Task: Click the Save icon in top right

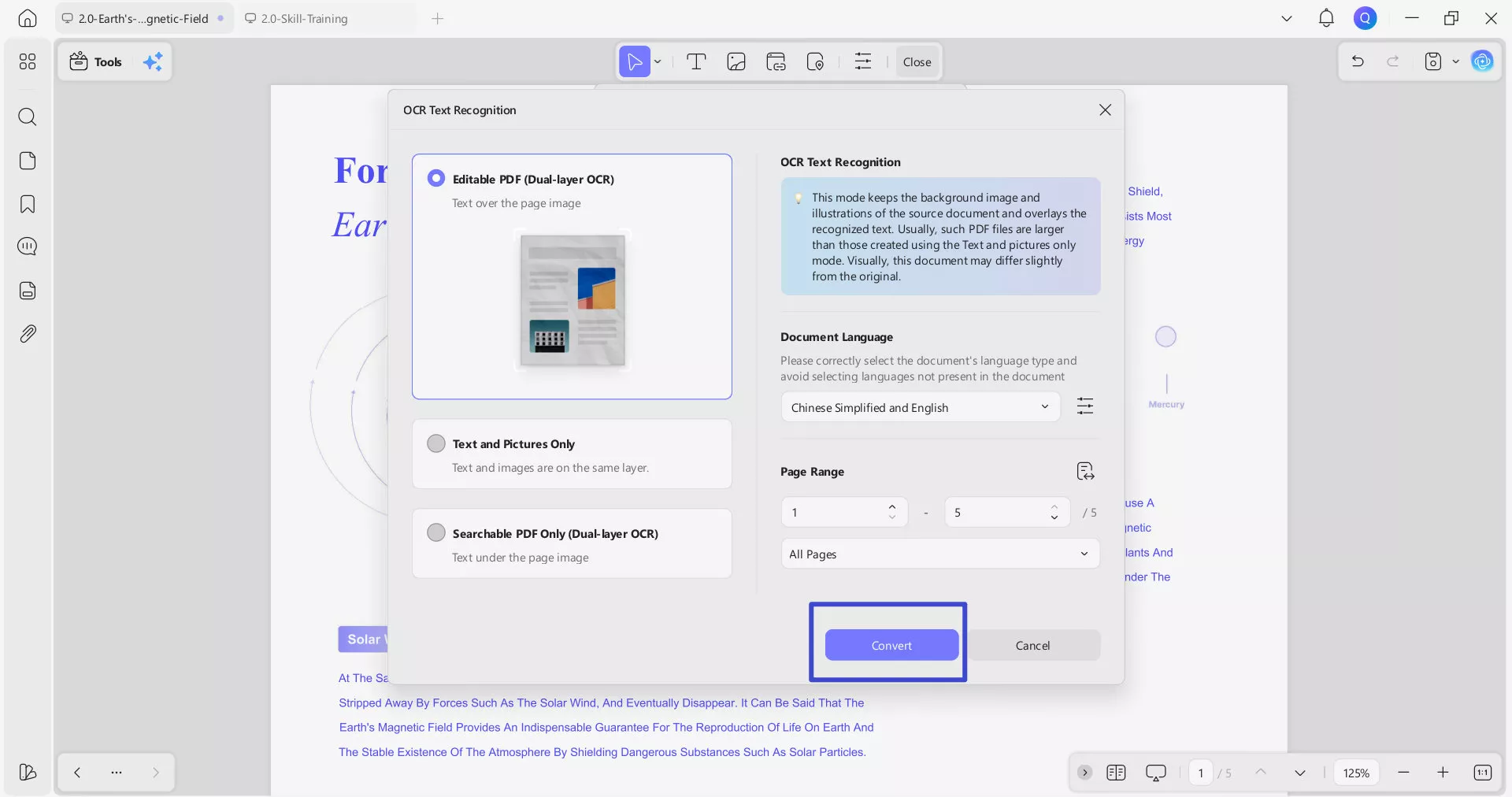Action: pos(1433,61)
